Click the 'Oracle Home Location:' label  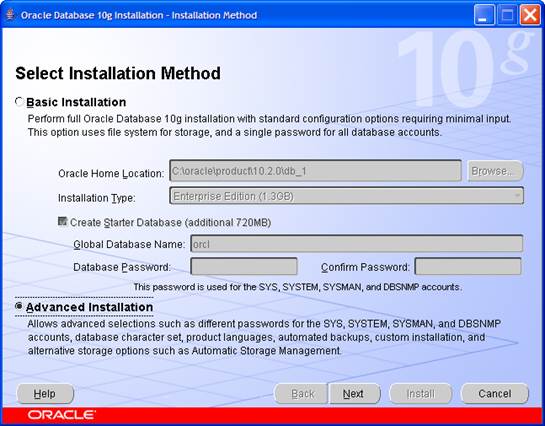coord(111,173)
